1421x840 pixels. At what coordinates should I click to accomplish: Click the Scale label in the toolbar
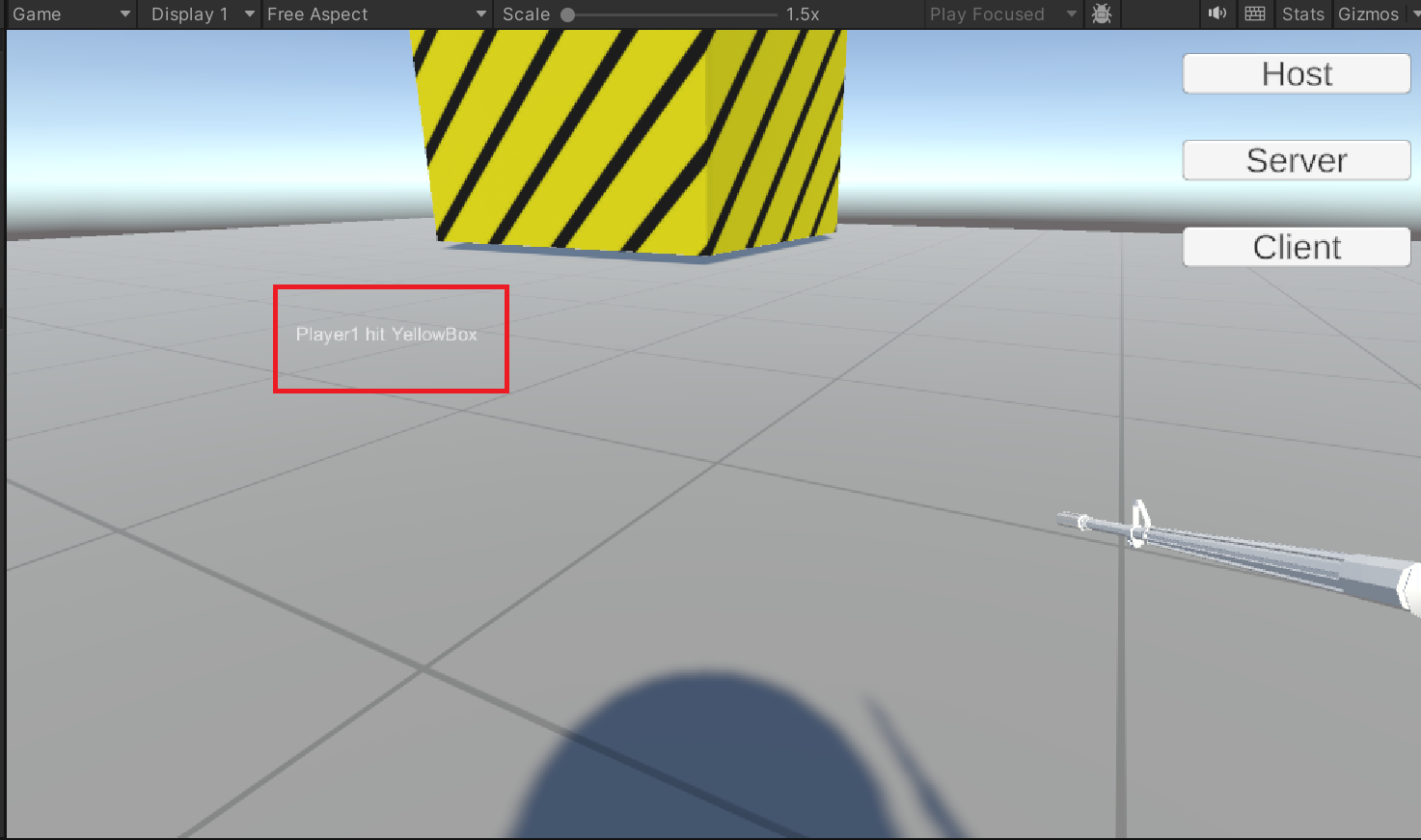(526, 14)
